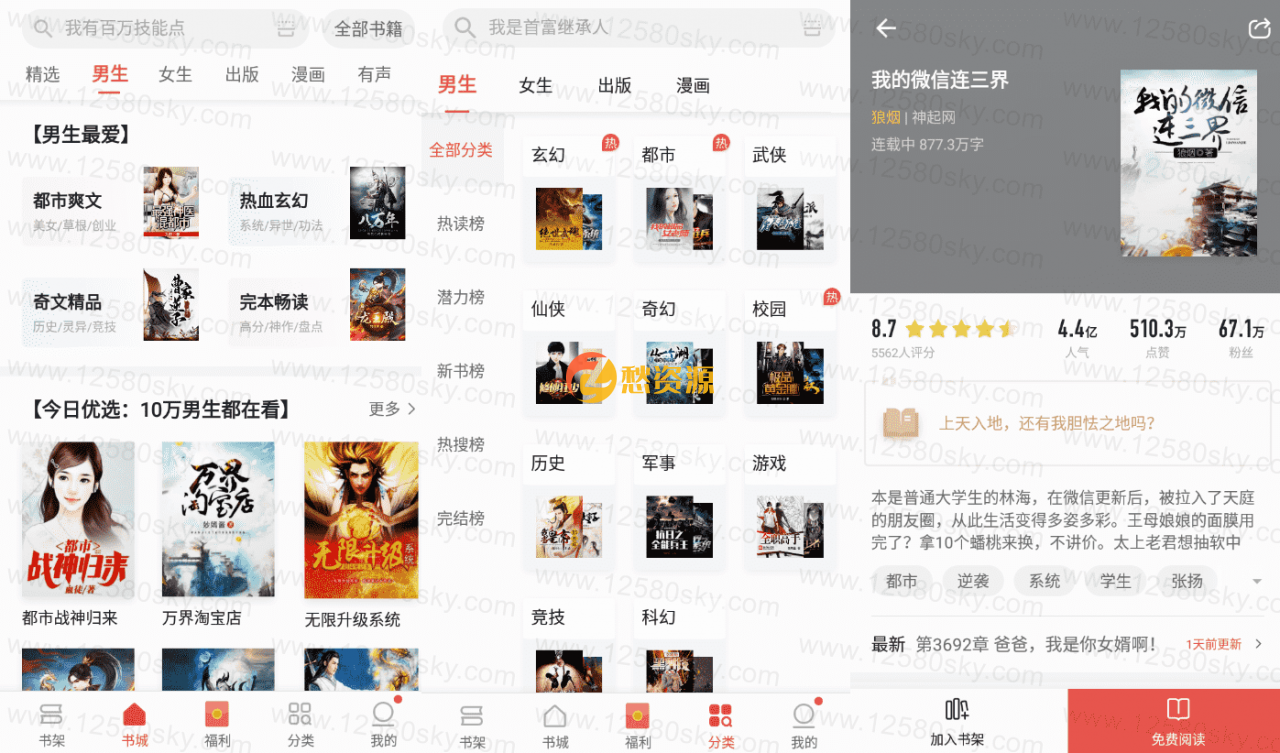Click the open book icon beside 上天入地 quote
Screen dimensions: 1280x753
point(900,423)
